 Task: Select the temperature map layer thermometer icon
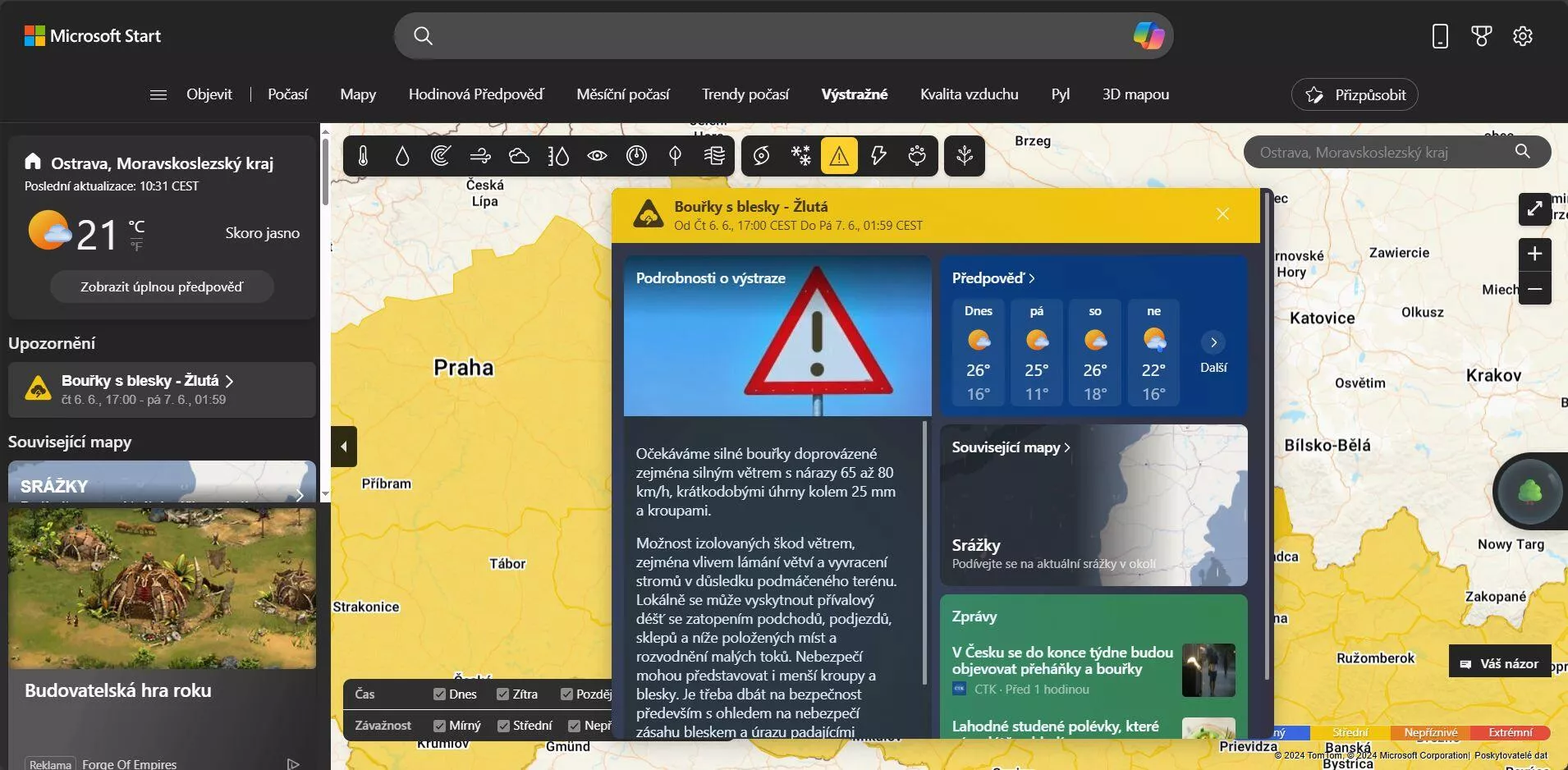pyautogui.click(x=363, y=156)
